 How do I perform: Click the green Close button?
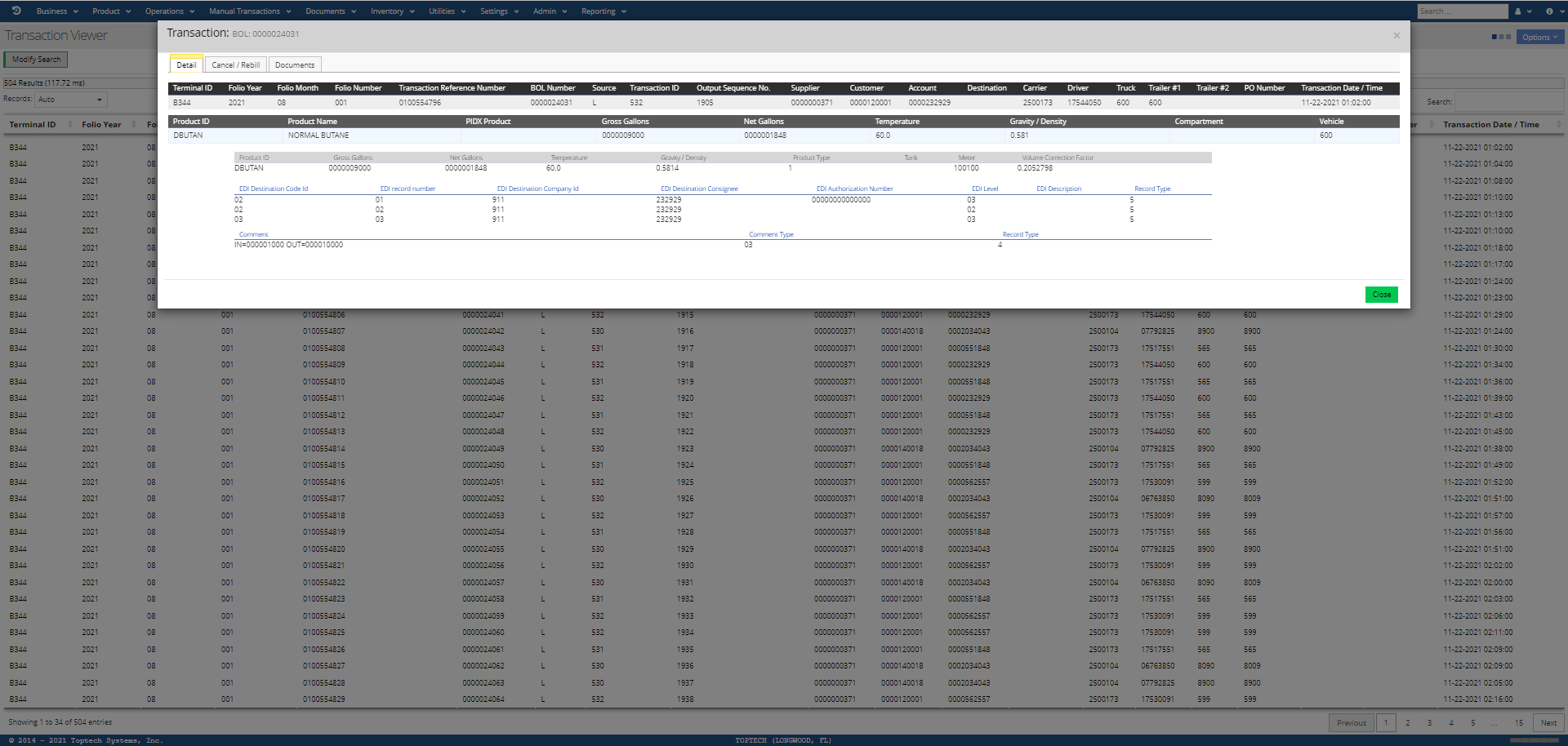(x=1381, y=295)
